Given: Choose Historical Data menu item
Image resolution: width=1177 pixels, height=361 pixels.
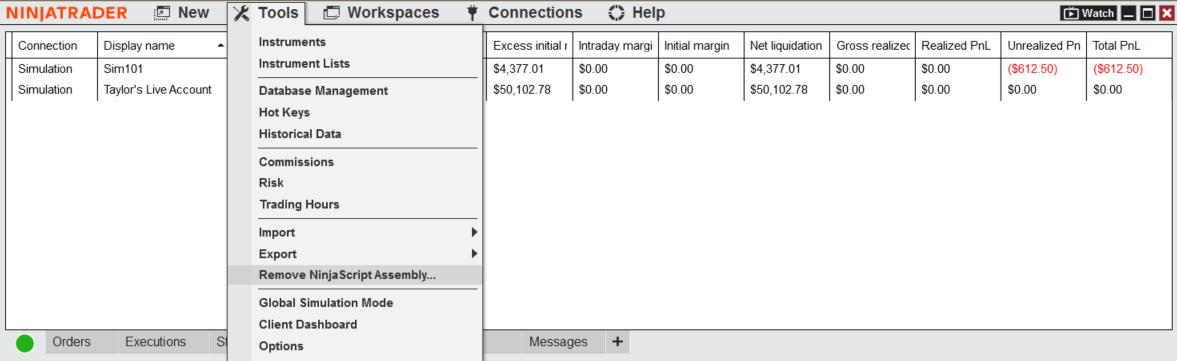Looking at the screenshot, I should pos(300,134).
